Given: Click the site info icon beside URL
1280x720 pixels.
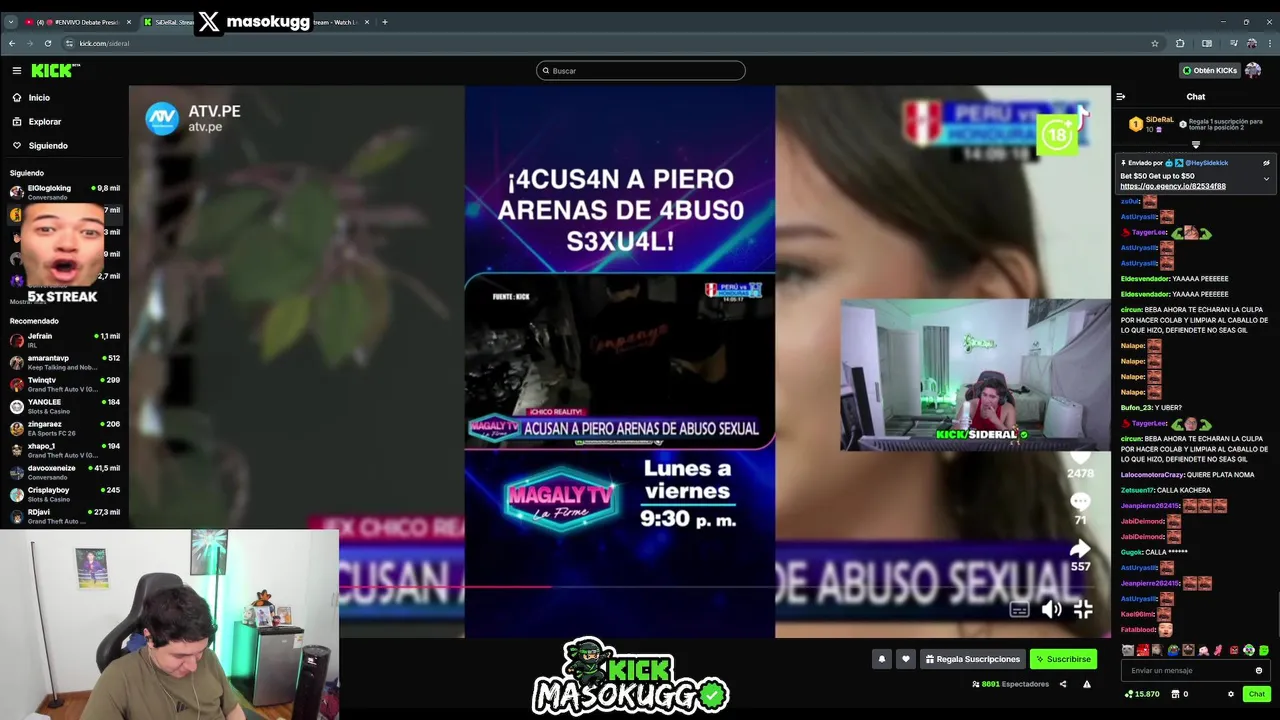Looking at the screenshot, I should tap(69, 43).
